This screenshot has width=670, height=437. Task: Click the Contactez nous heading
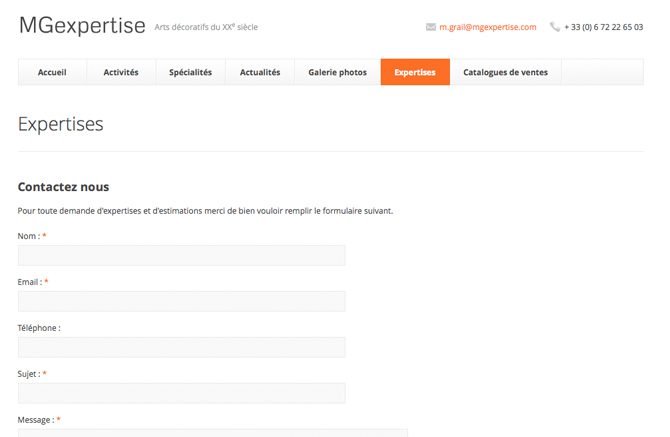[63, 187]
